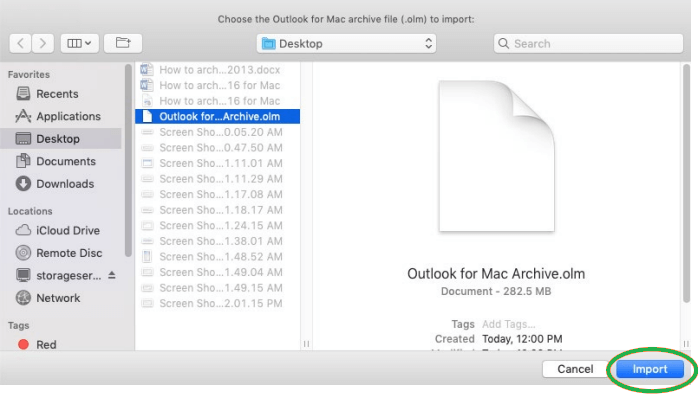Select Screen Sho...1.49.04 AM file

[x=218, y=272]
